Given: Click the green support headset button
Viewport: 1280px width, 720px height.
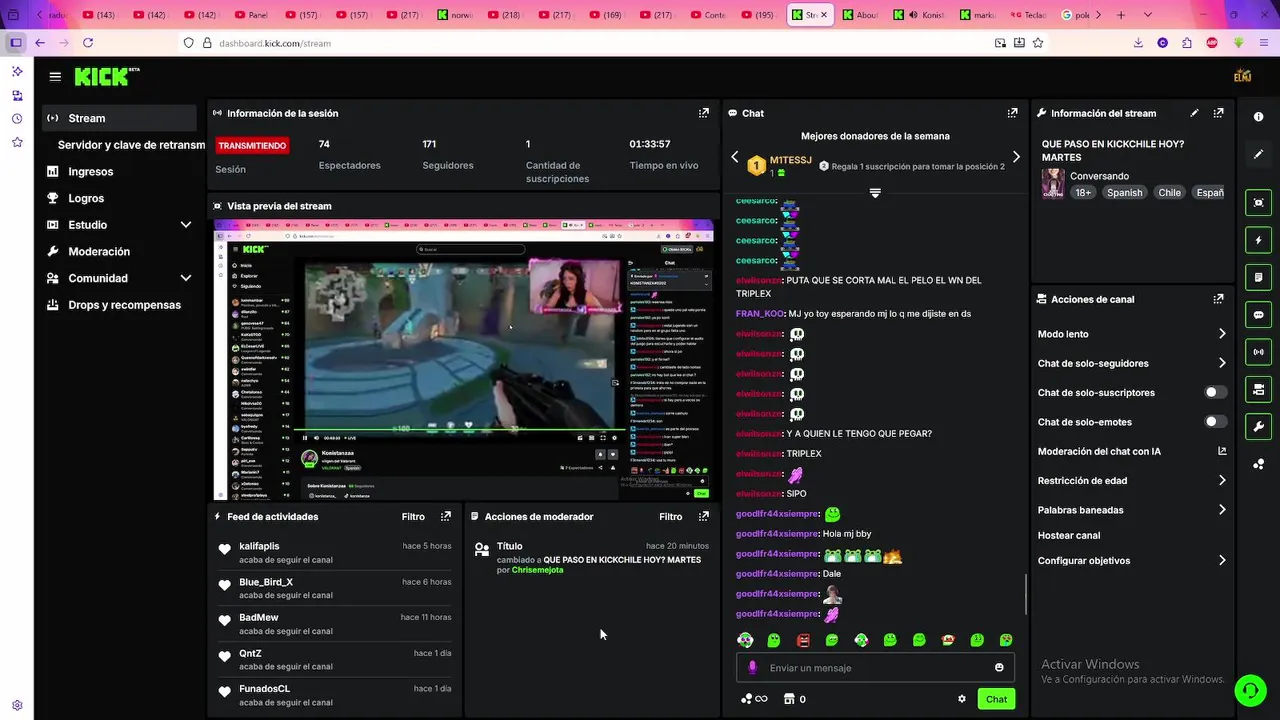Looking at the screenshot, I should pos(1249,690).
